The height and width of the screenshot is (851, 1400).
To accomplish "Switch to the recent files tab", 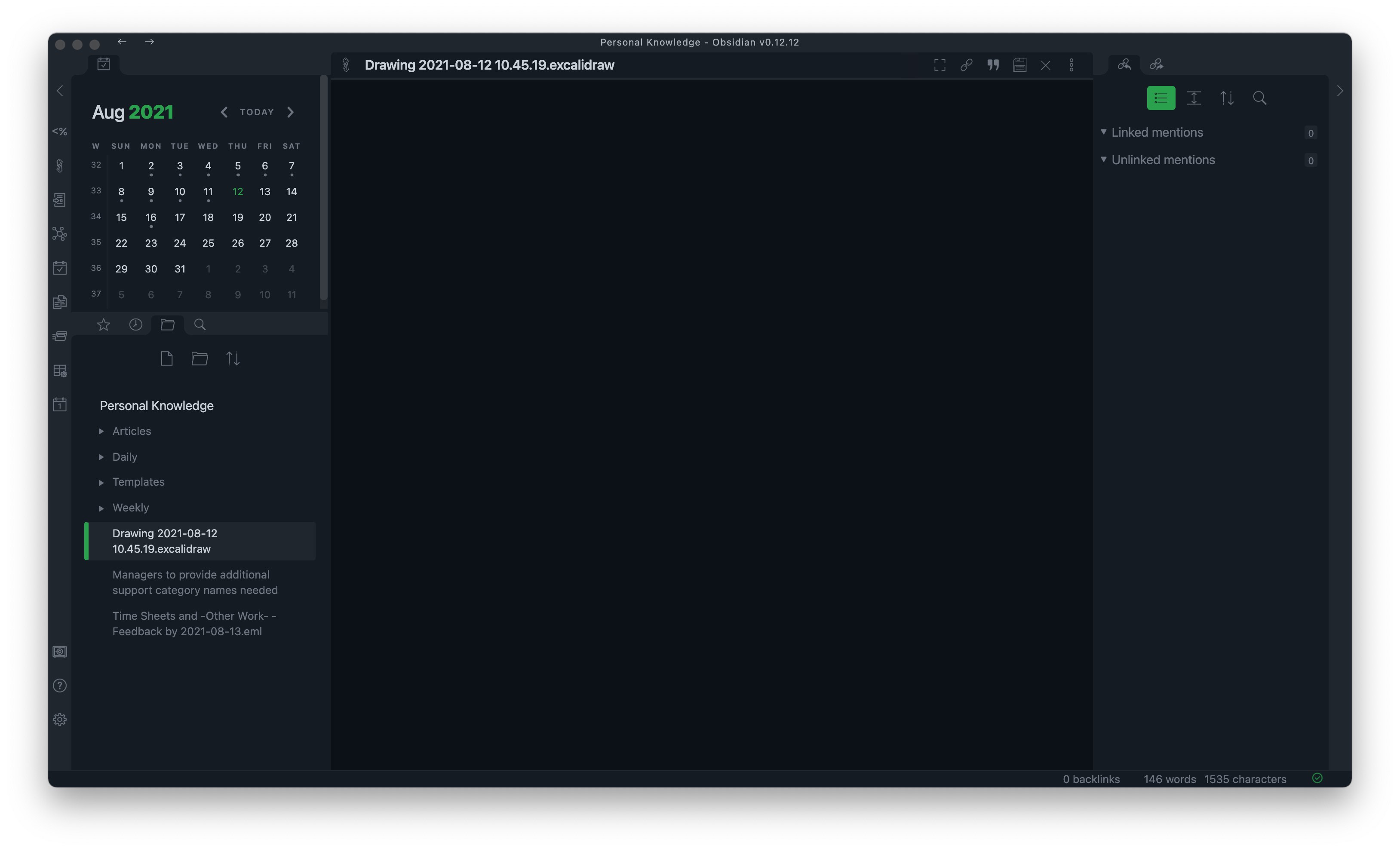I will (x=136, y=324).
